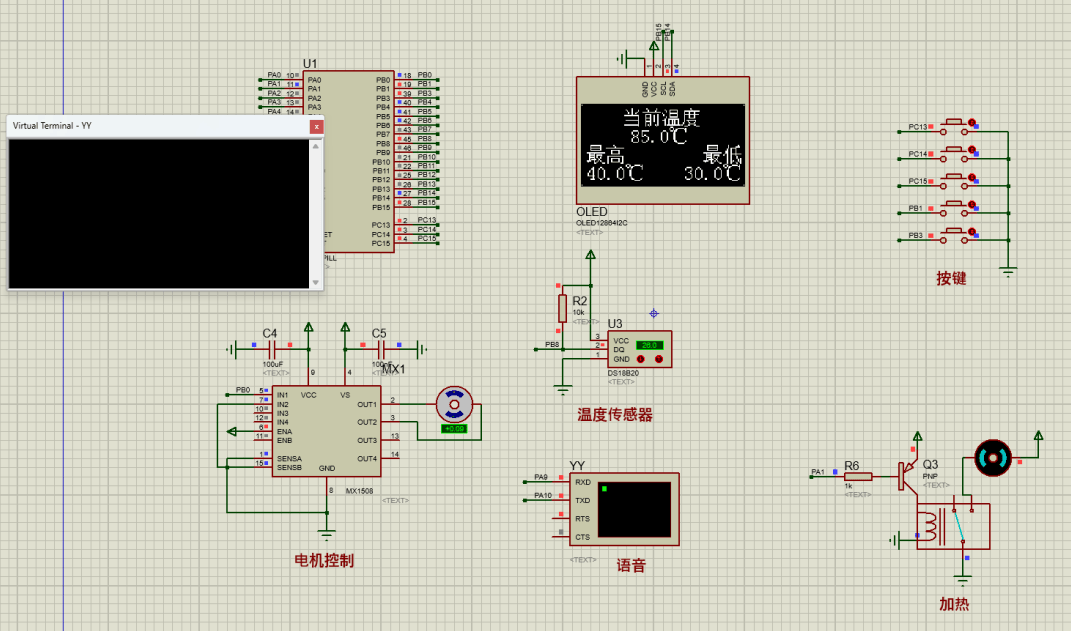This screenshot has height=631, width=1071.
Task: Select the C4 100uF capacitor
Action: pyautogui.click(x=269, y=349)
